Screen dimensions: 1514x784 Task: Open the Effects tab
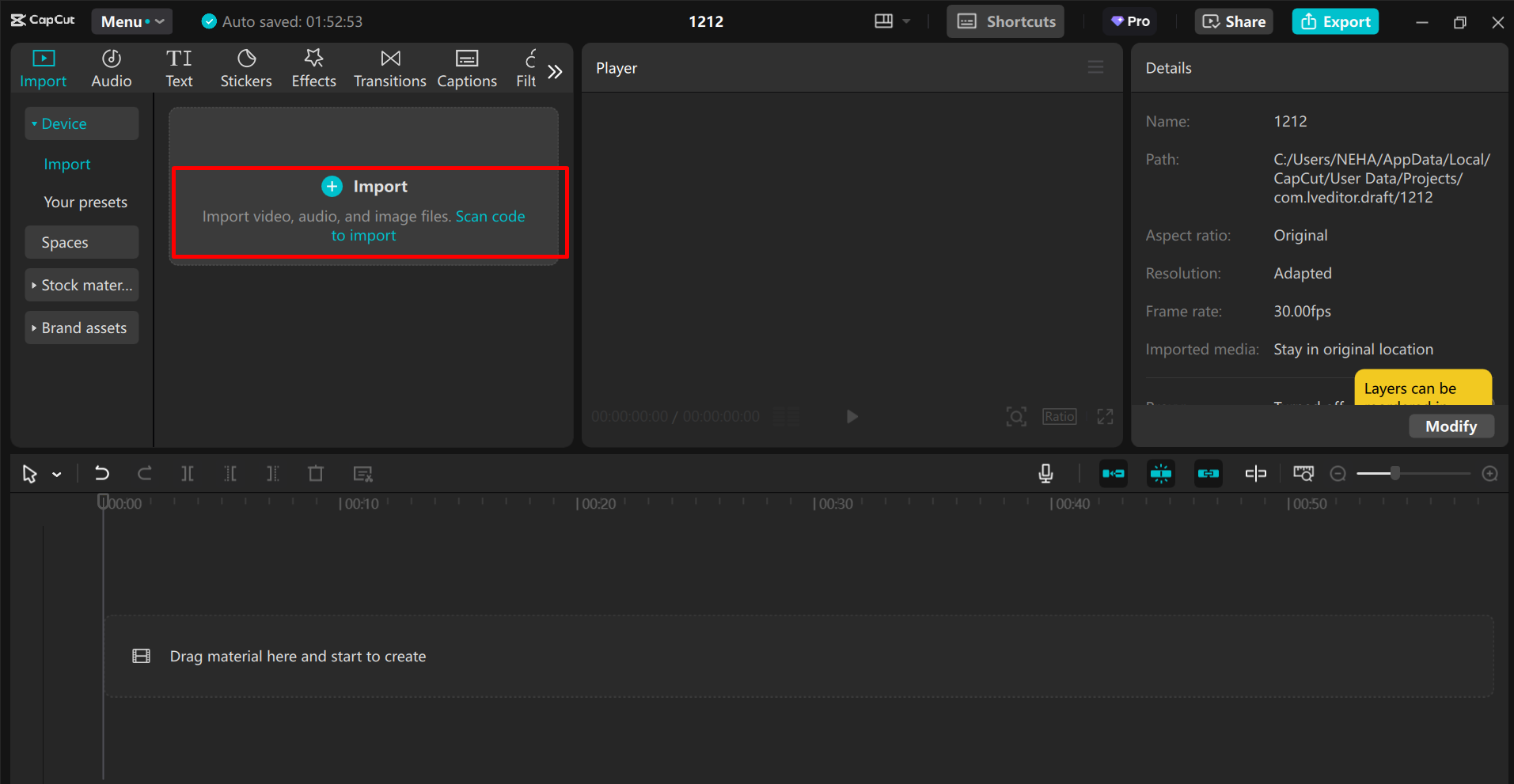[x=313, y=69]
